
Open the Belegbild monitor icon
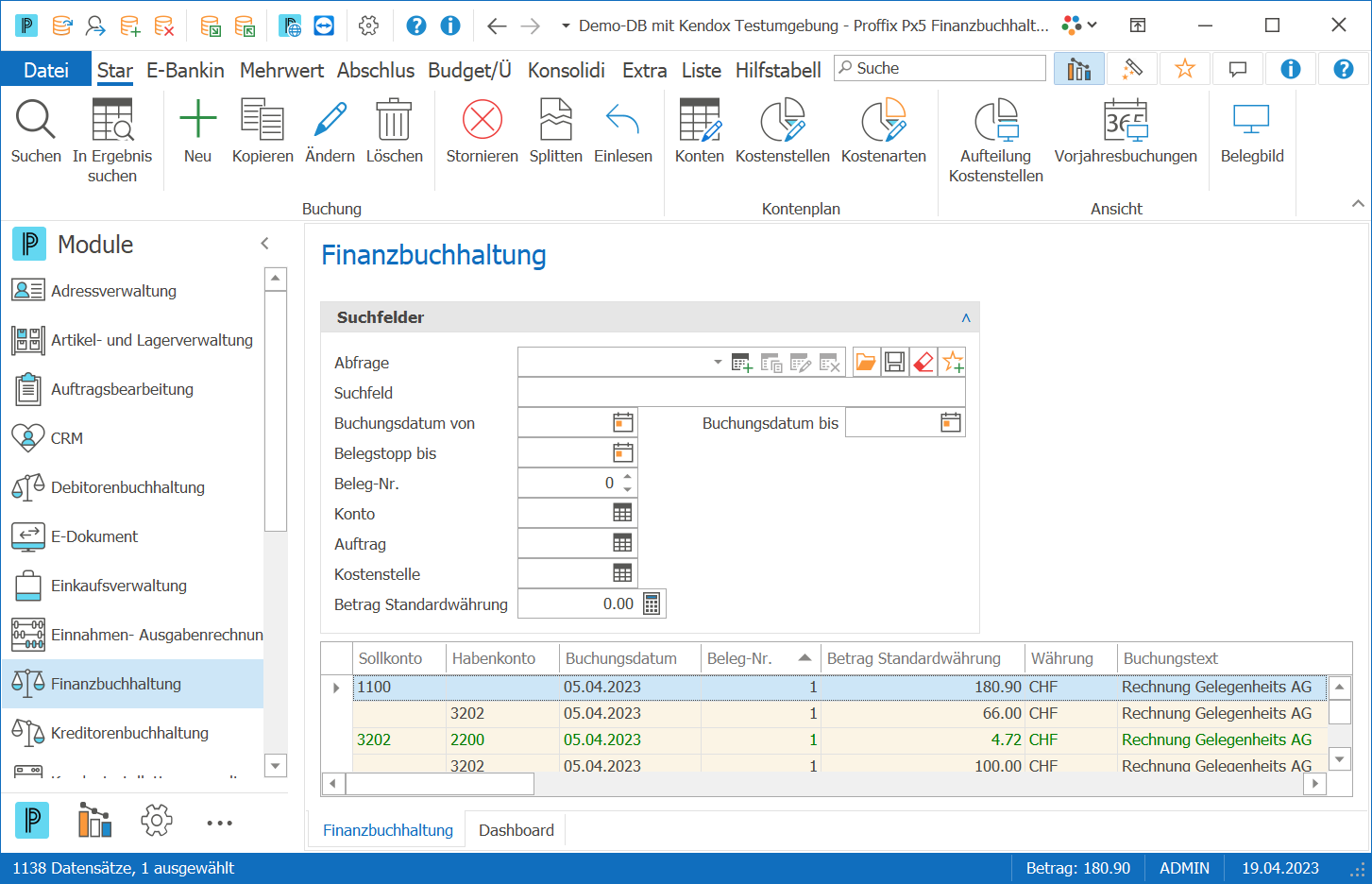(x=1252, y=120)
